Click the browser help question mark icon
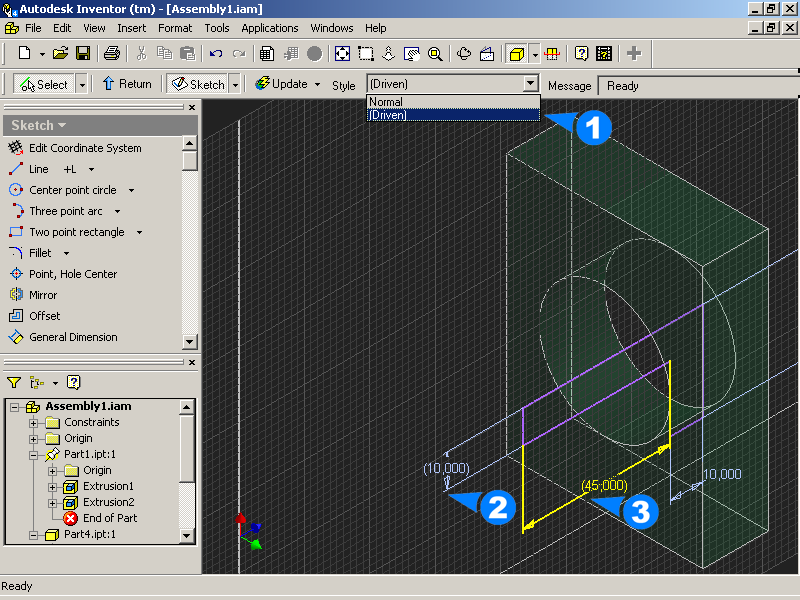 (73, 382)
